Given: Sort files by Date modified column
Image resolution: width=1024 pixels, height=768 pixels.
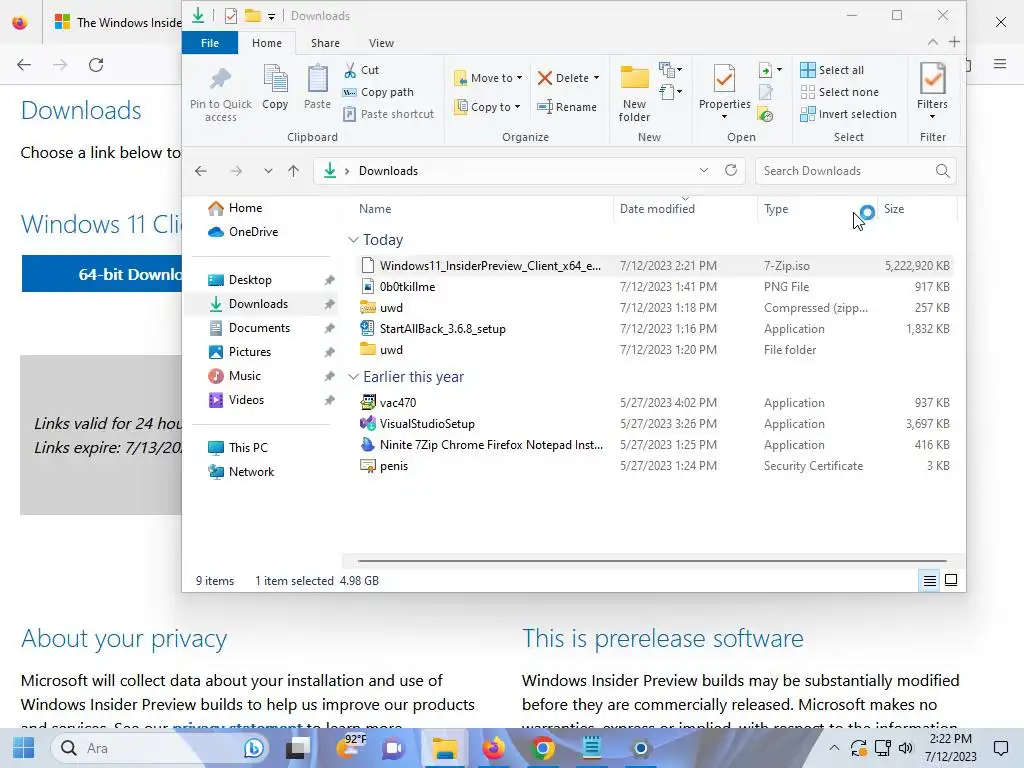Looking at the screenshot, I should [x=657, y=209].
